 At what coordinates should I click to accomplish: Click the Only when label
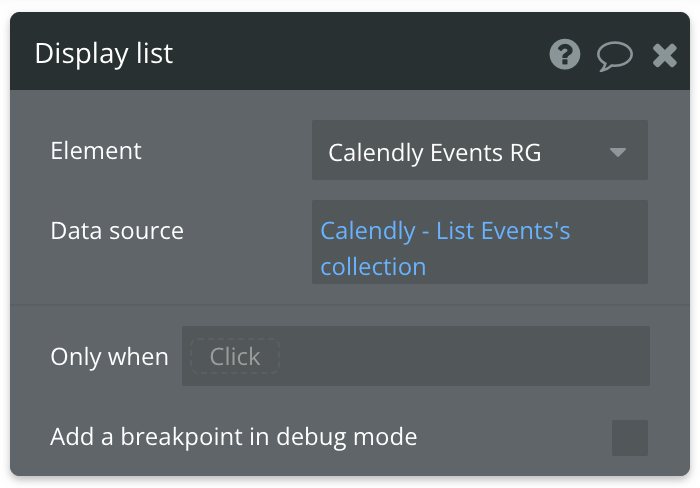coord(109,357)
